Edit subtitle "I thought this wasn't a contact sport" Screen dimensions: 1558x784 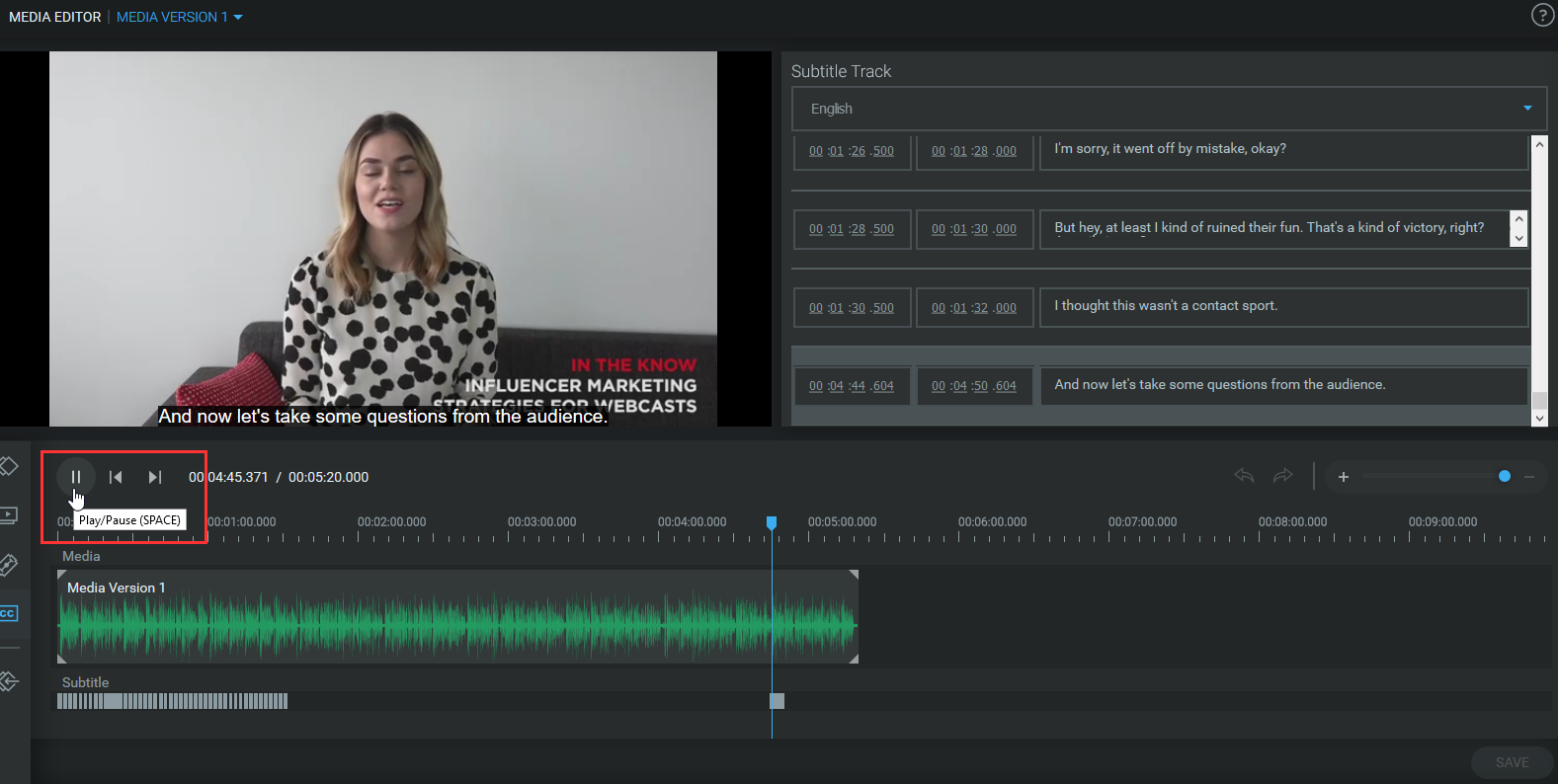pos(1283,308)
